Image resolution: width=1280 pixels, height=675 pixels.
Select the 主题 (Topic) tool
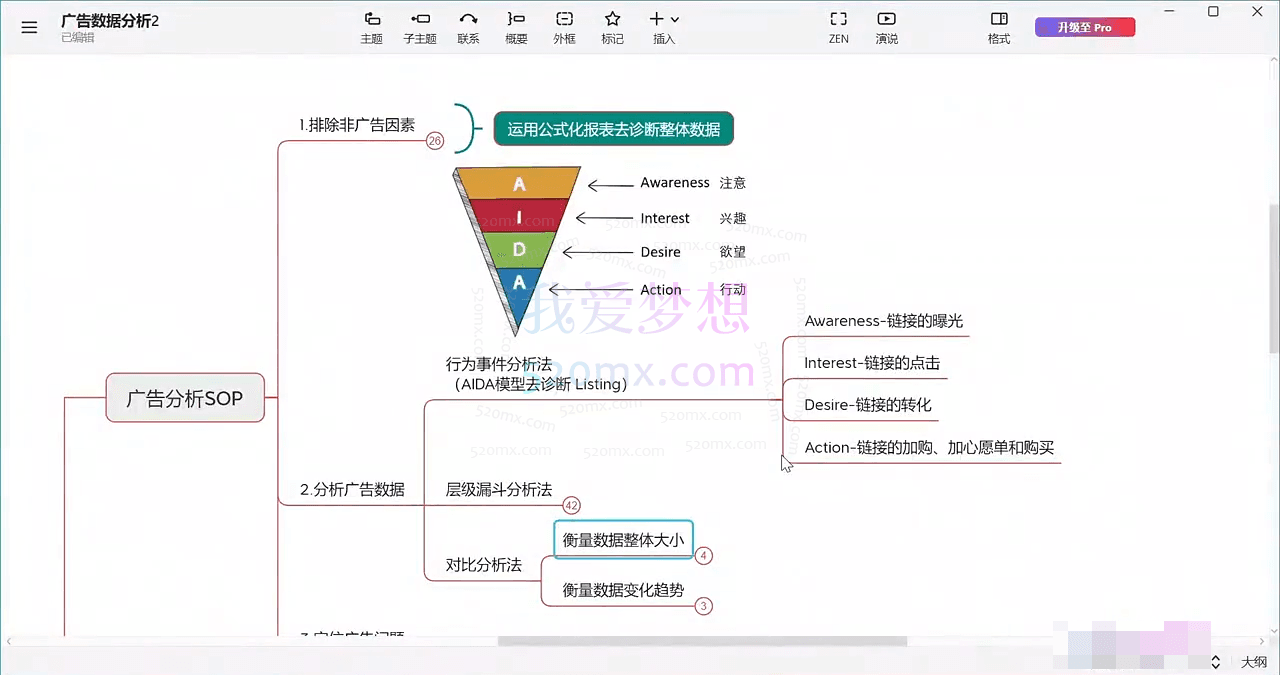point(371,27)
